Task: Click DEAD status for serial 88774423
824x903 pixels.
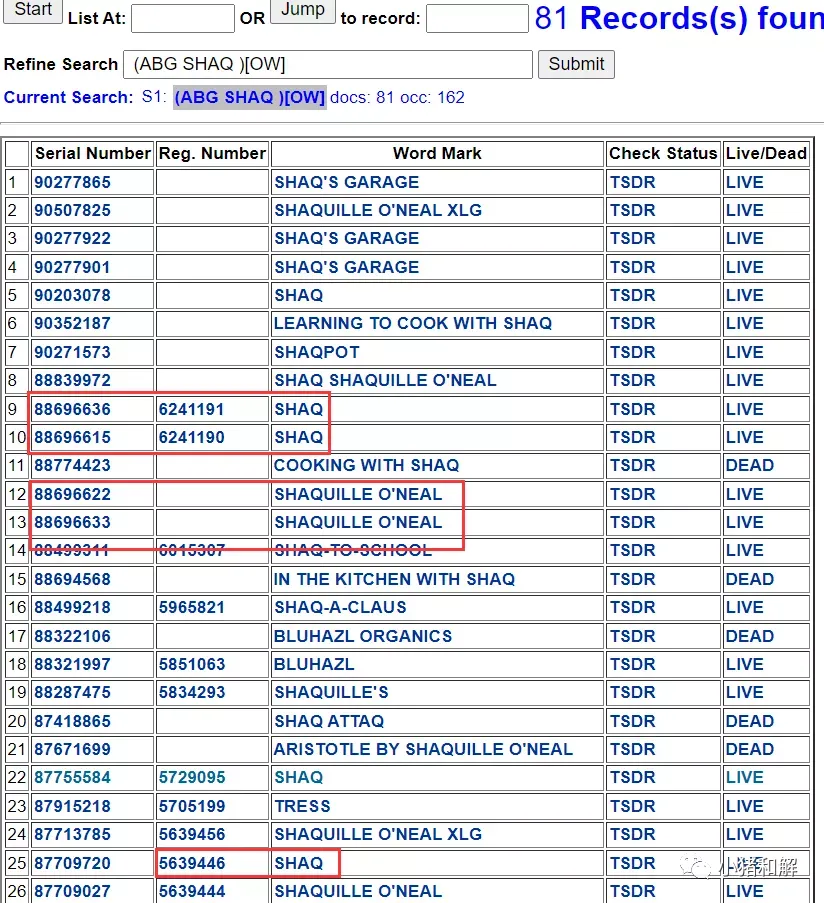Action: pyautogui.click(x=750, y=465)
